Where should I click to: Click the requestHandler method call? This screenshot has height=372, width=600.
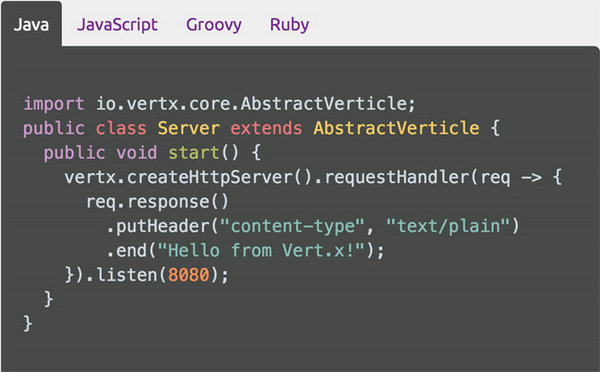coord(397,178)
